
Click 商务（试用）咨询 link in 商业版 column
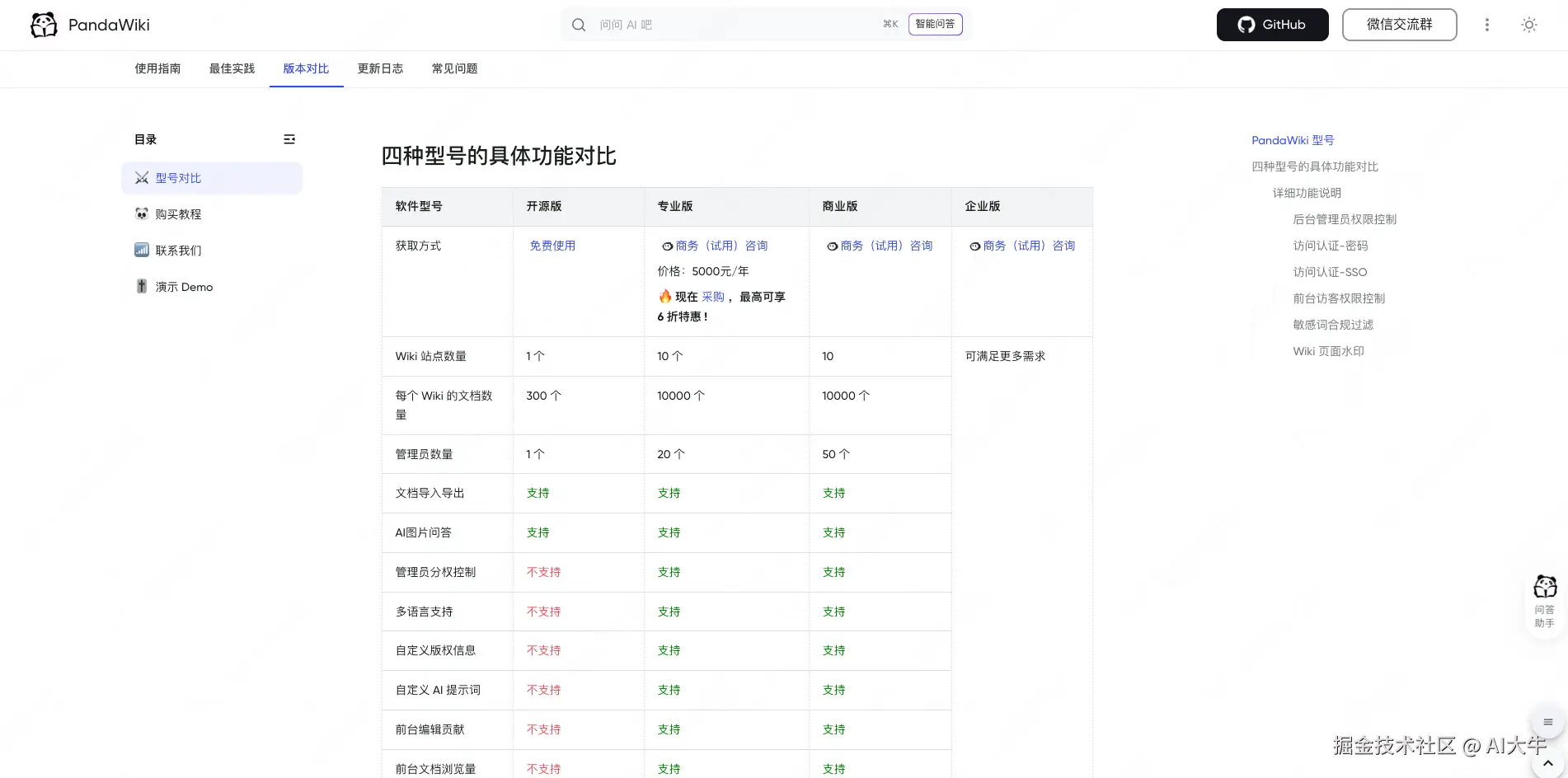[880, 246]
